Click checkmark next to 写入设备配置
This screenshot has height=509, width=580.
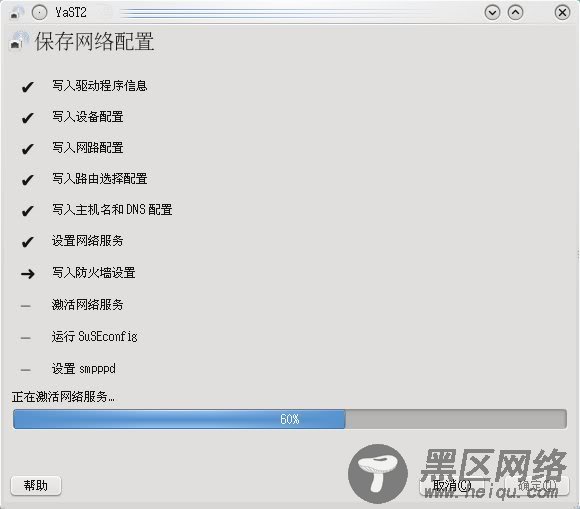[x=27, y=118]
